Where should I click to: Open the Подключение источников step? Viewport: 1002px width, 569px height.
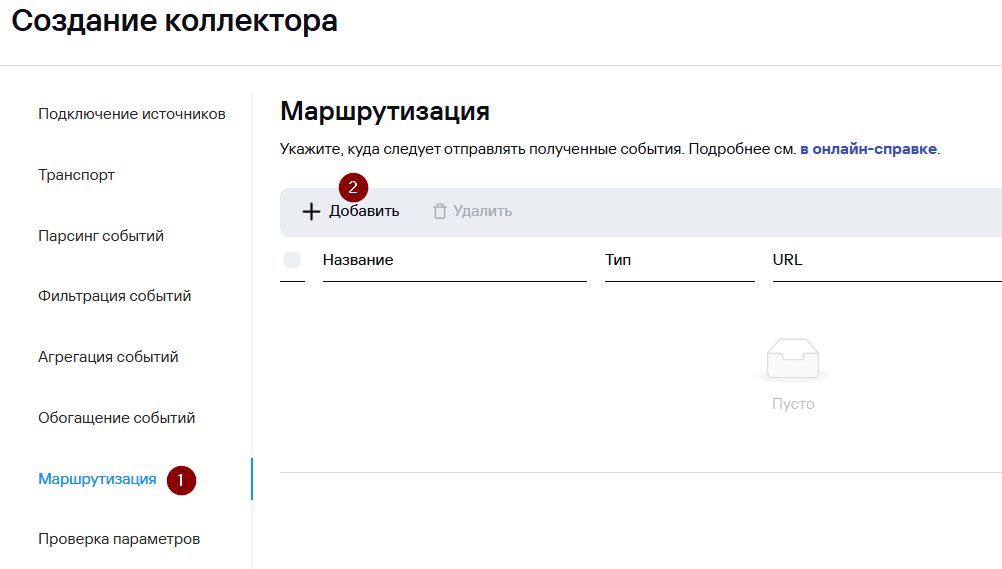click(132, 114)
